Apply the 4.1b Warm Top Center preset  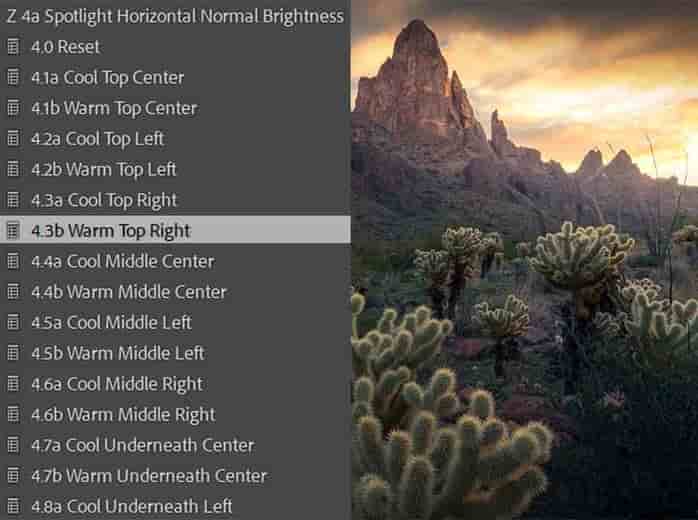pos(175,108)
